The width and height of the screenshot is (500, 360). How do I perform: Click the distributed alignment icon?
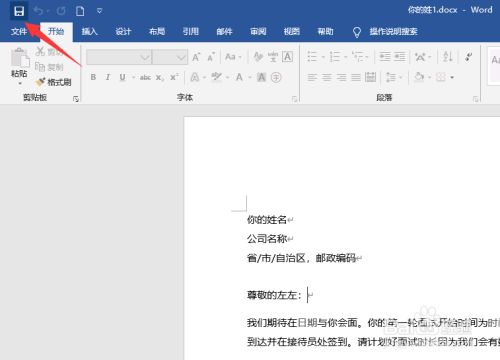(x=370, y=77)
